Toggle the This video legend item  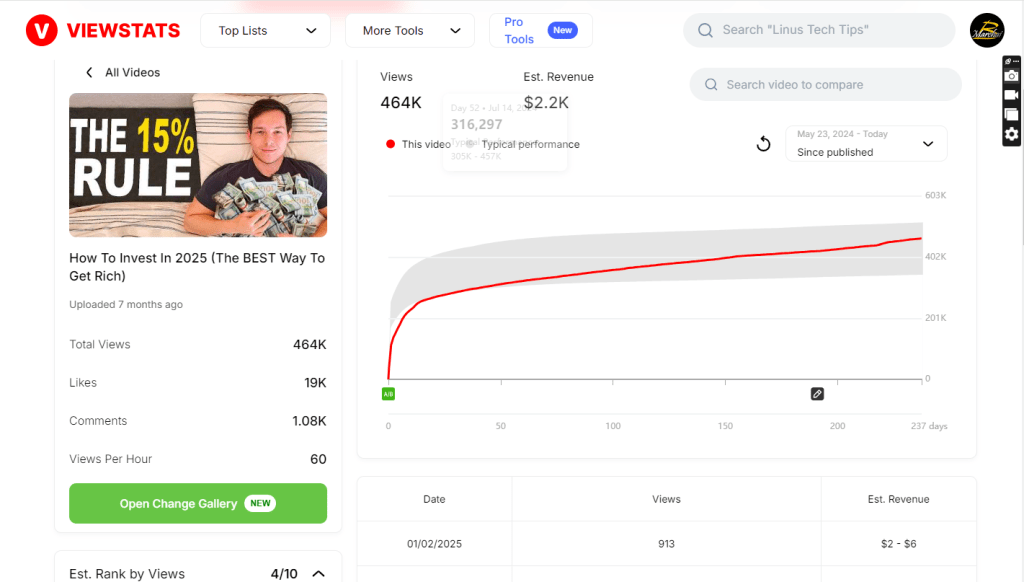coord(418,144)
